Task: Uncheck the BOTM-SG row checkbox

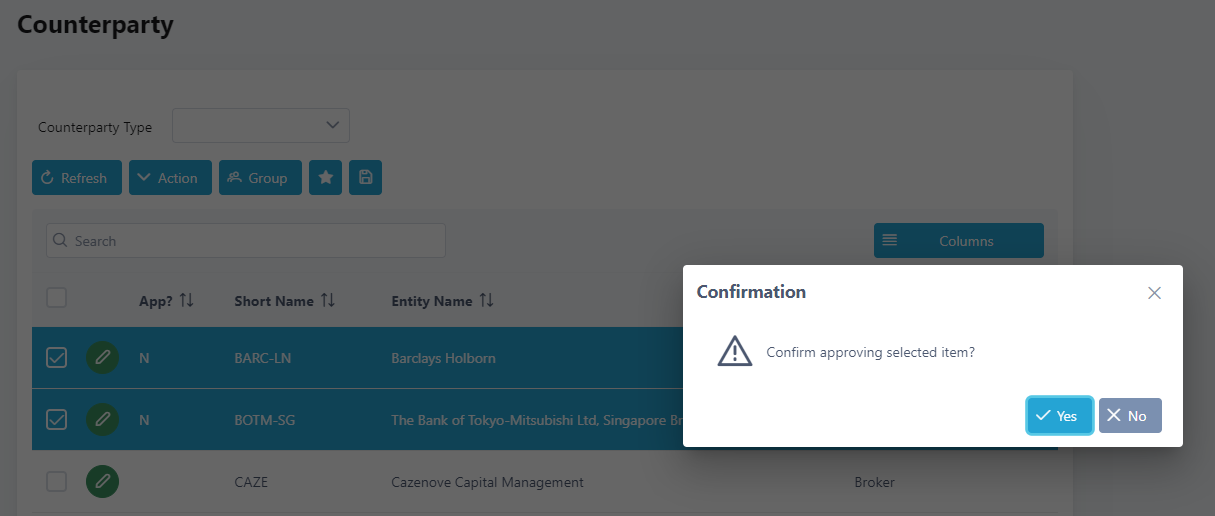Action: tap(57, 420)
